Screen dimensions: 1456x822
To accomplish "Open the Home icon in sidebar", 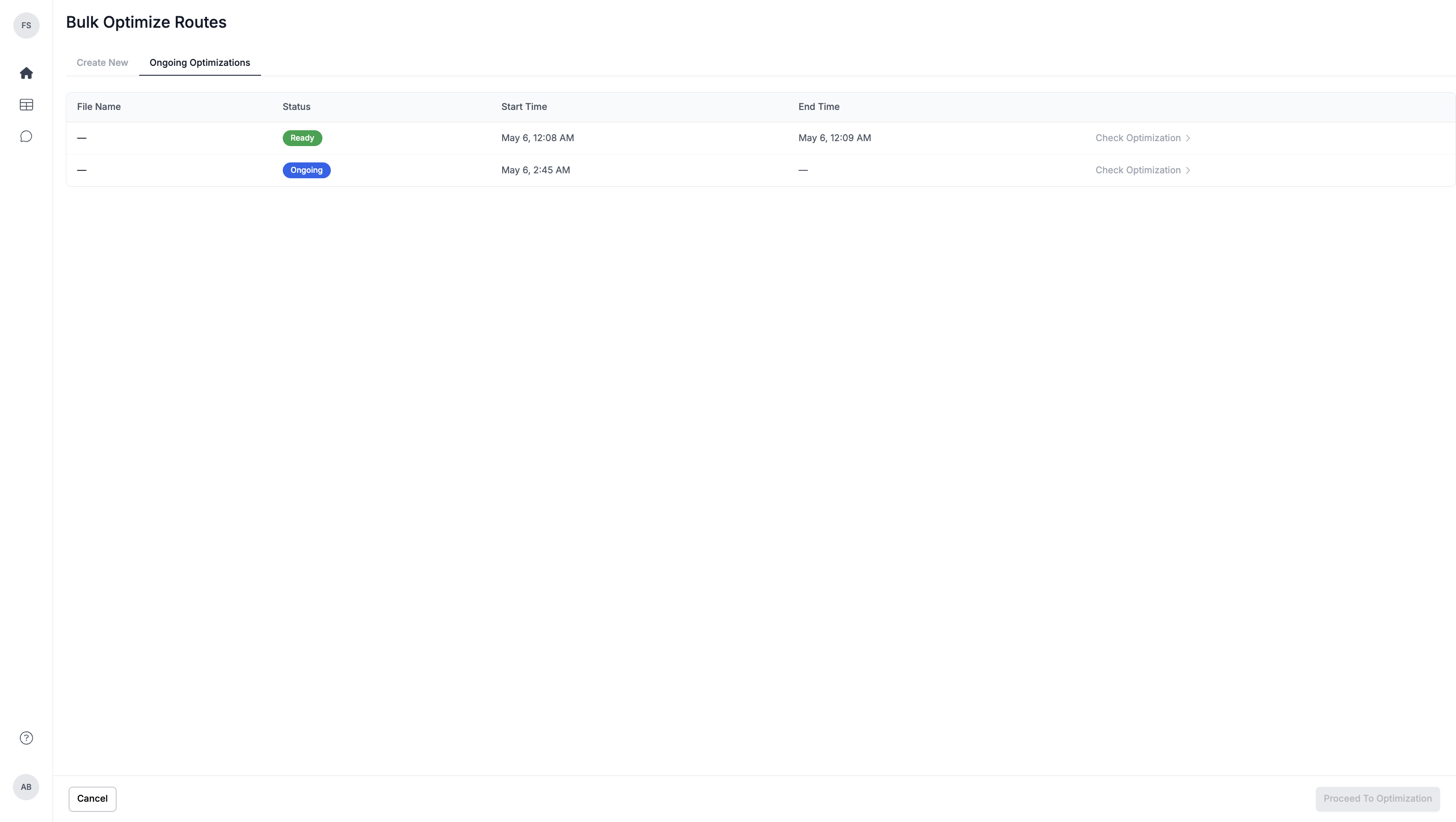I will 26,73.
